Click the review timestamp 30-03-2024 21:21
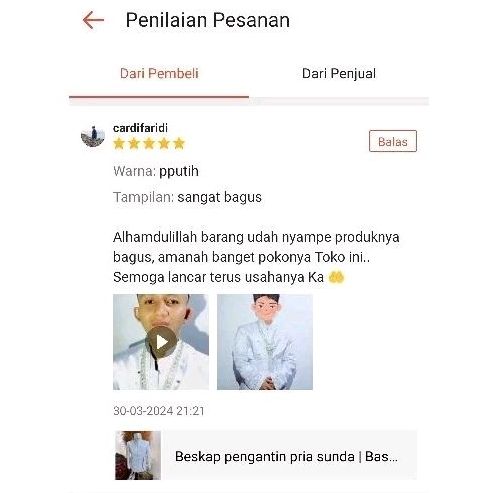 tap(159, 411)
